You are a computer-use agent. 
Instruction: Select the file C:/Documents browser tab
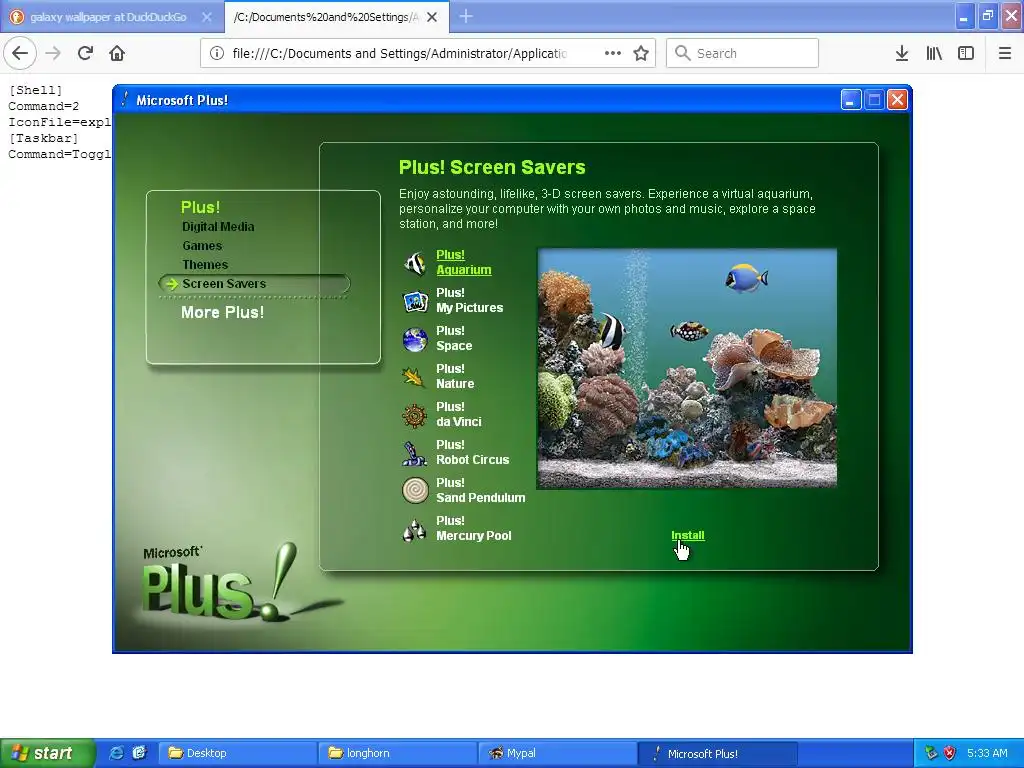[327, 17]
